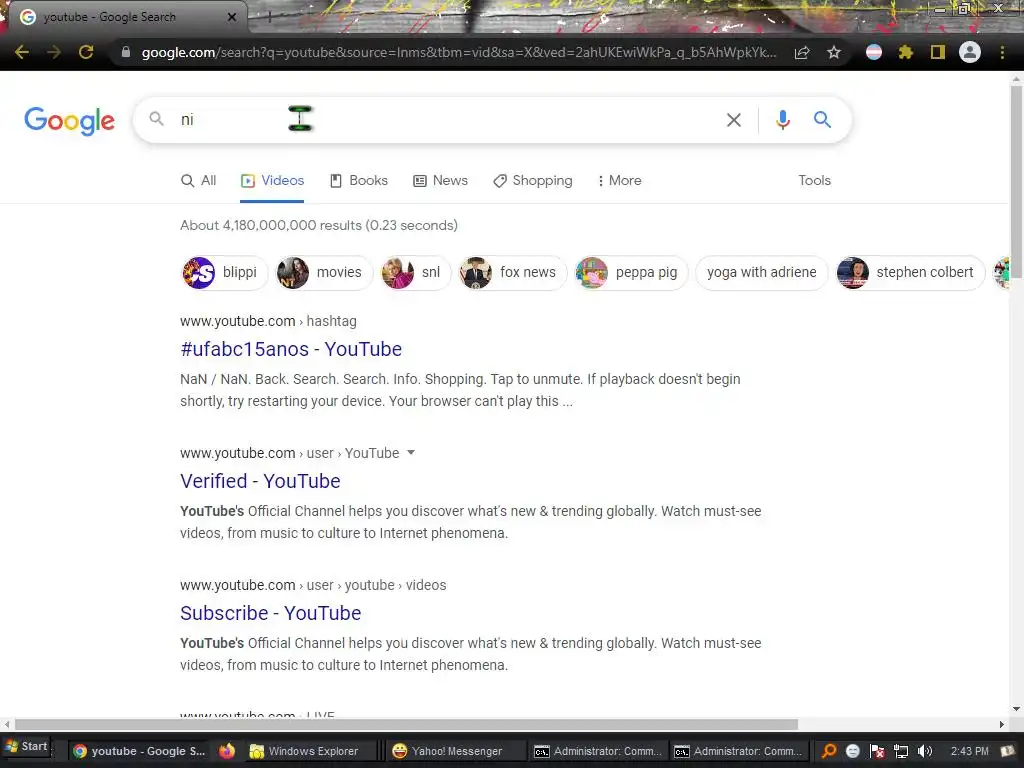Click the orange magnifier tray icon
Screen dimensions: 1024x768
829,751
